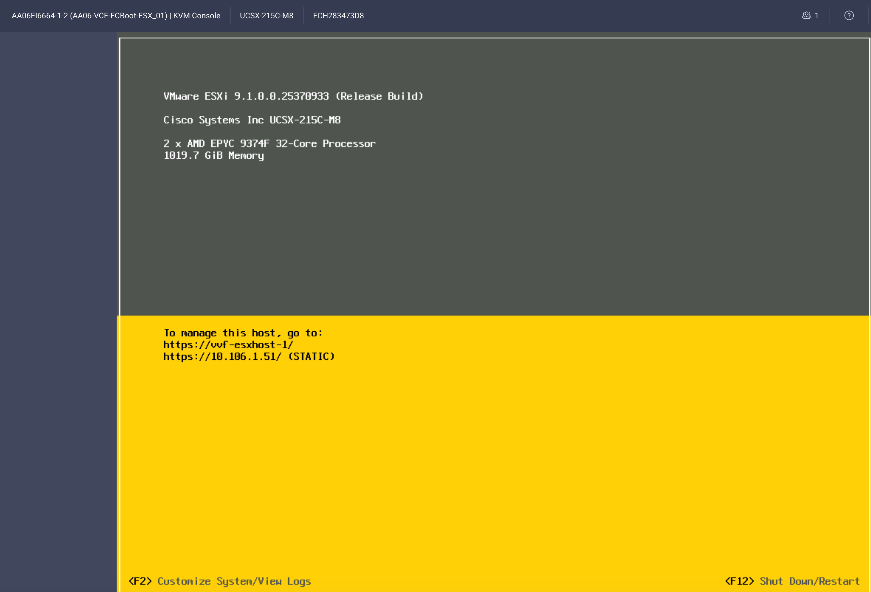Image resolution: width=871 pixels, height=592 pixels.
Task: Click the FCH serial number label in header
Action: 339,16
